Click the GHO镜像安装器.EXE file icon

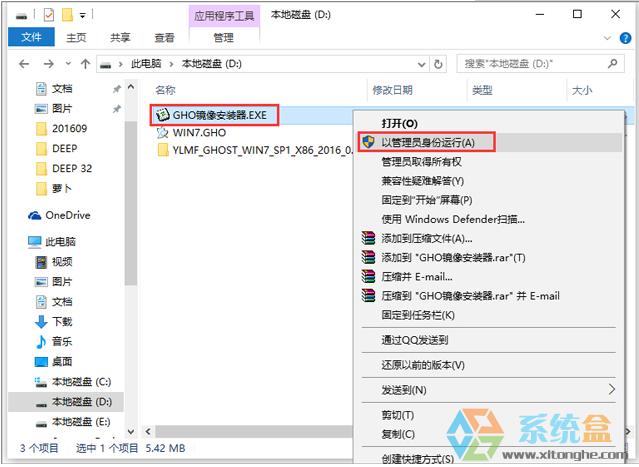(x=162, y=115)
